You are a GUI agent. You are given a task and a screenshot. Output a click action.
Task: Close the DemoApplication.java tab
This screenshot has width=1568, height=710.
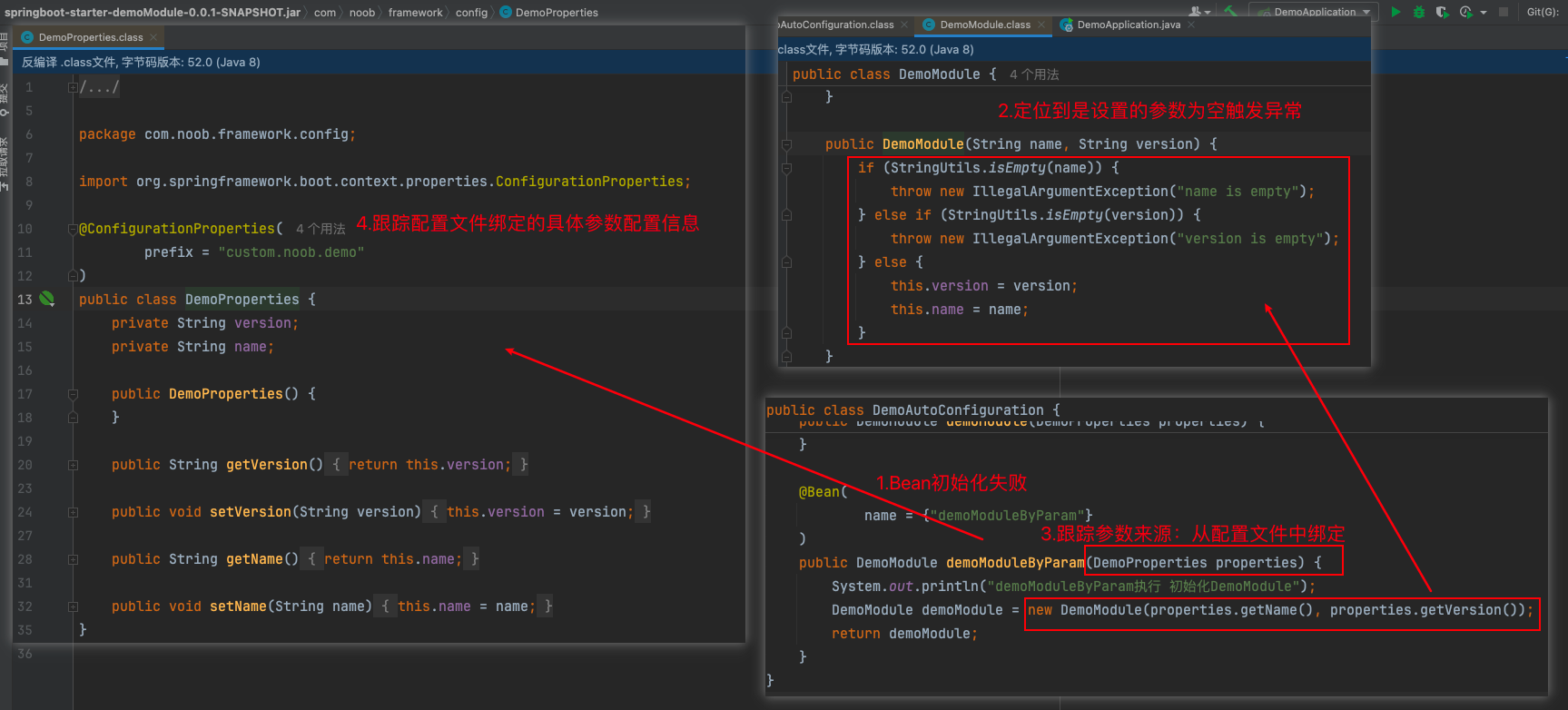click(1191, 25)
